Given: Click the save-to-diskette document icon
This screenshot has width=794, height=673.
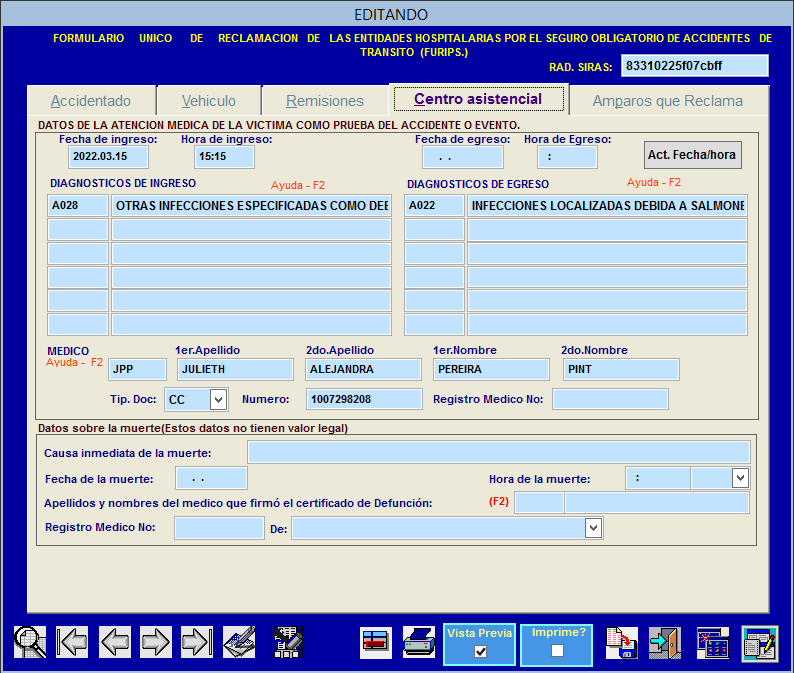Looking at the screenshot, I should click(622, 642).
